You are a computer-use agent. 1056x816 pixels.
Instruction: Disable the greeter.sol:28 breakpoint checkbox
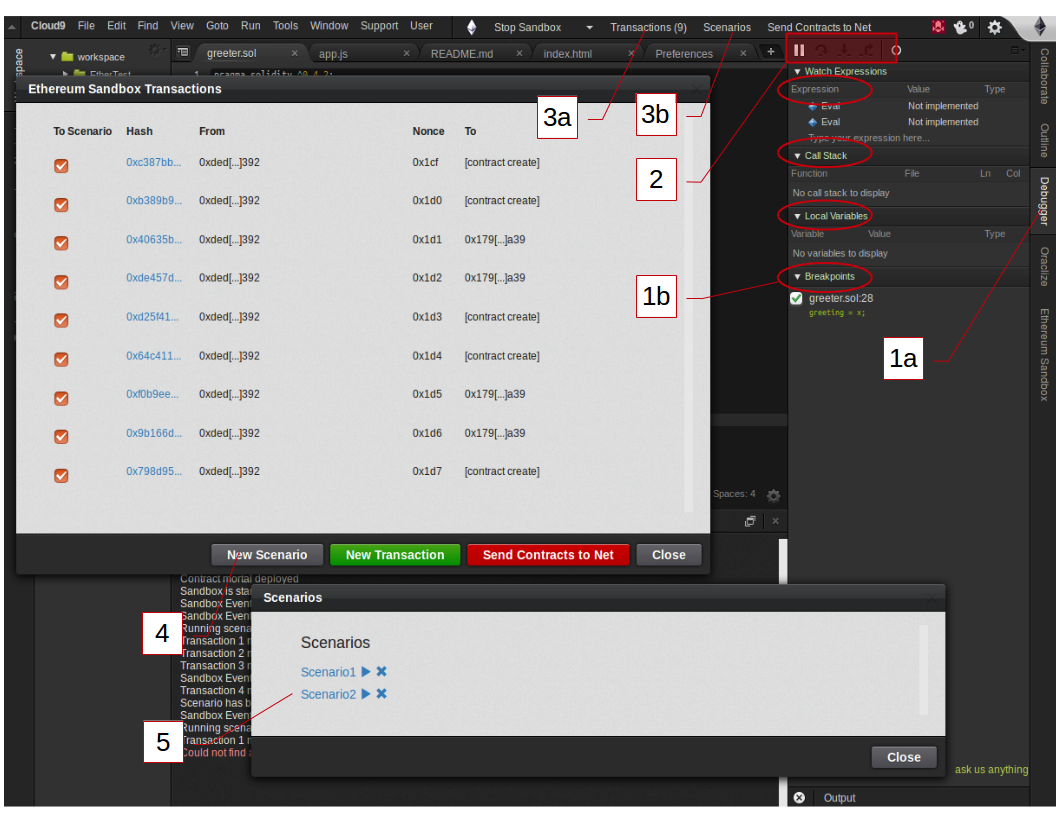[x=796, y=298]
